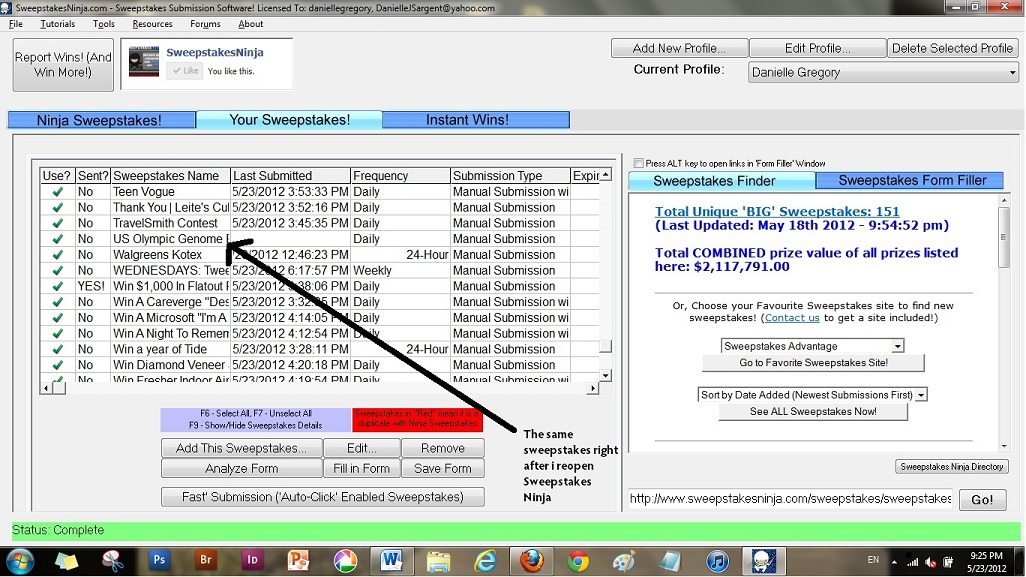The height and width of the screenshot is (577, 1026).
Task: Open the Tools menu
Action: point(103,24)
